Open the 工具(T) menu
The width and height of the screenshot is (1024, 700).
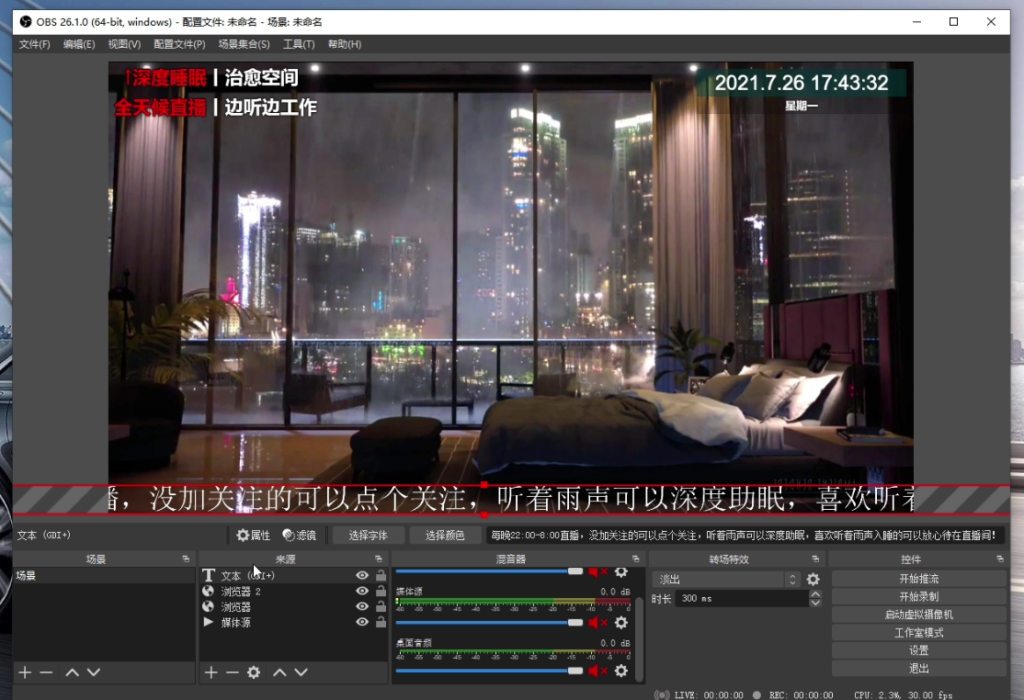[298, 44]
